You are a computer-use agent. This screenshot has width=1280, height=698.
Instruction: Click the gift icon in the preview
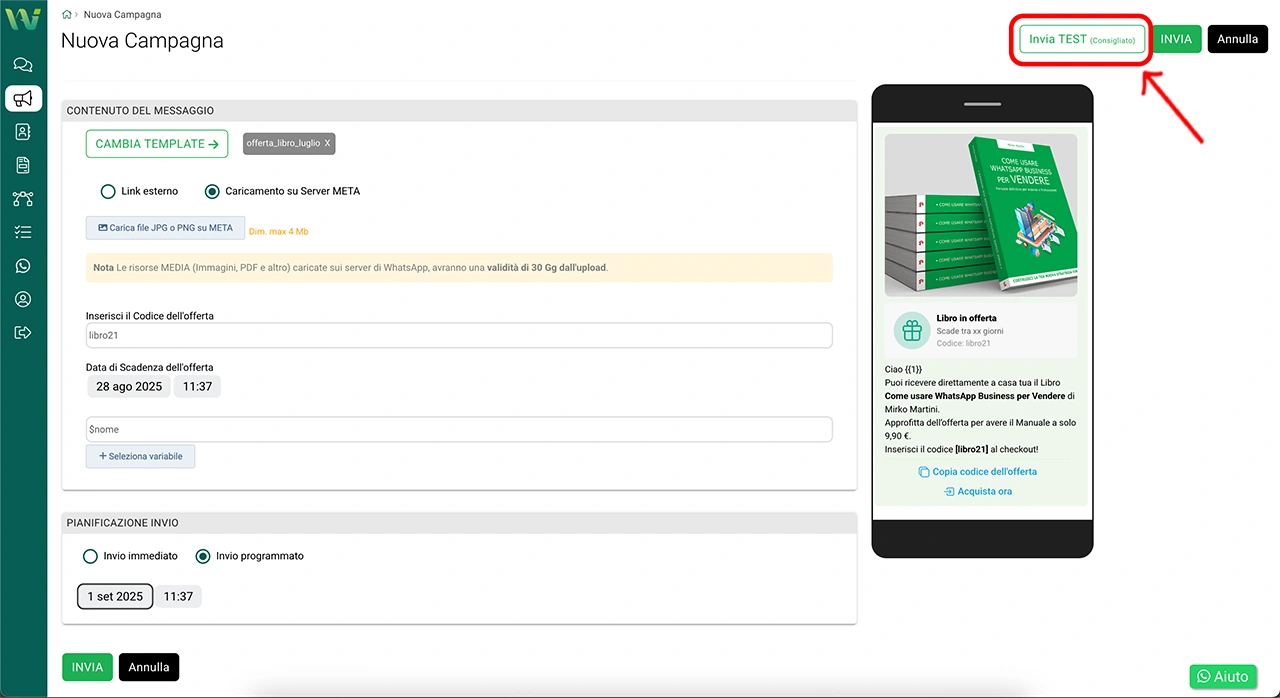pyautogui.click(x=911, y=330)
